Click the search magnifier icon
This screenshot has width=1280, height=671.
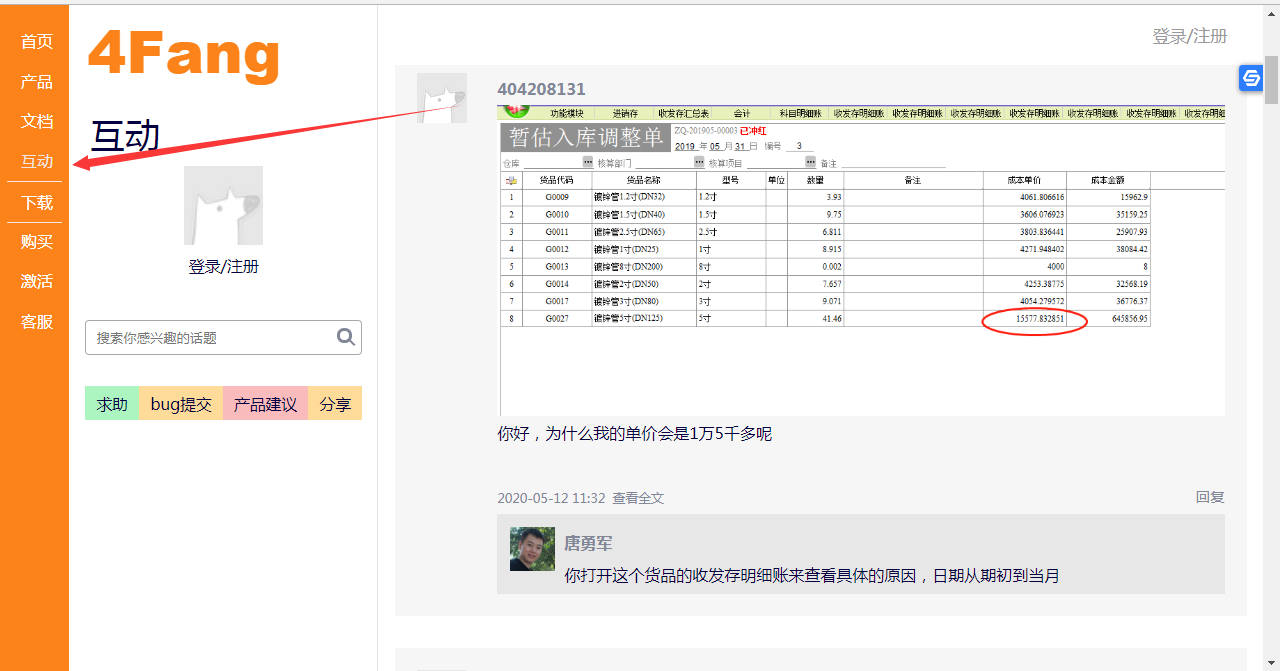point(346,337)
